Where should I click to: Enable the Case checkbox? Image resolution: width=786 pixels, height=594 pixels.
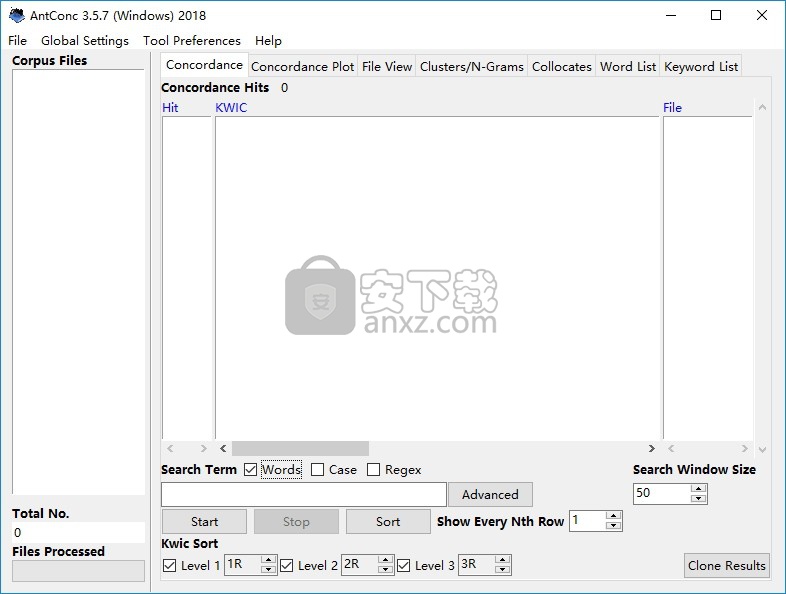point(317,470)
